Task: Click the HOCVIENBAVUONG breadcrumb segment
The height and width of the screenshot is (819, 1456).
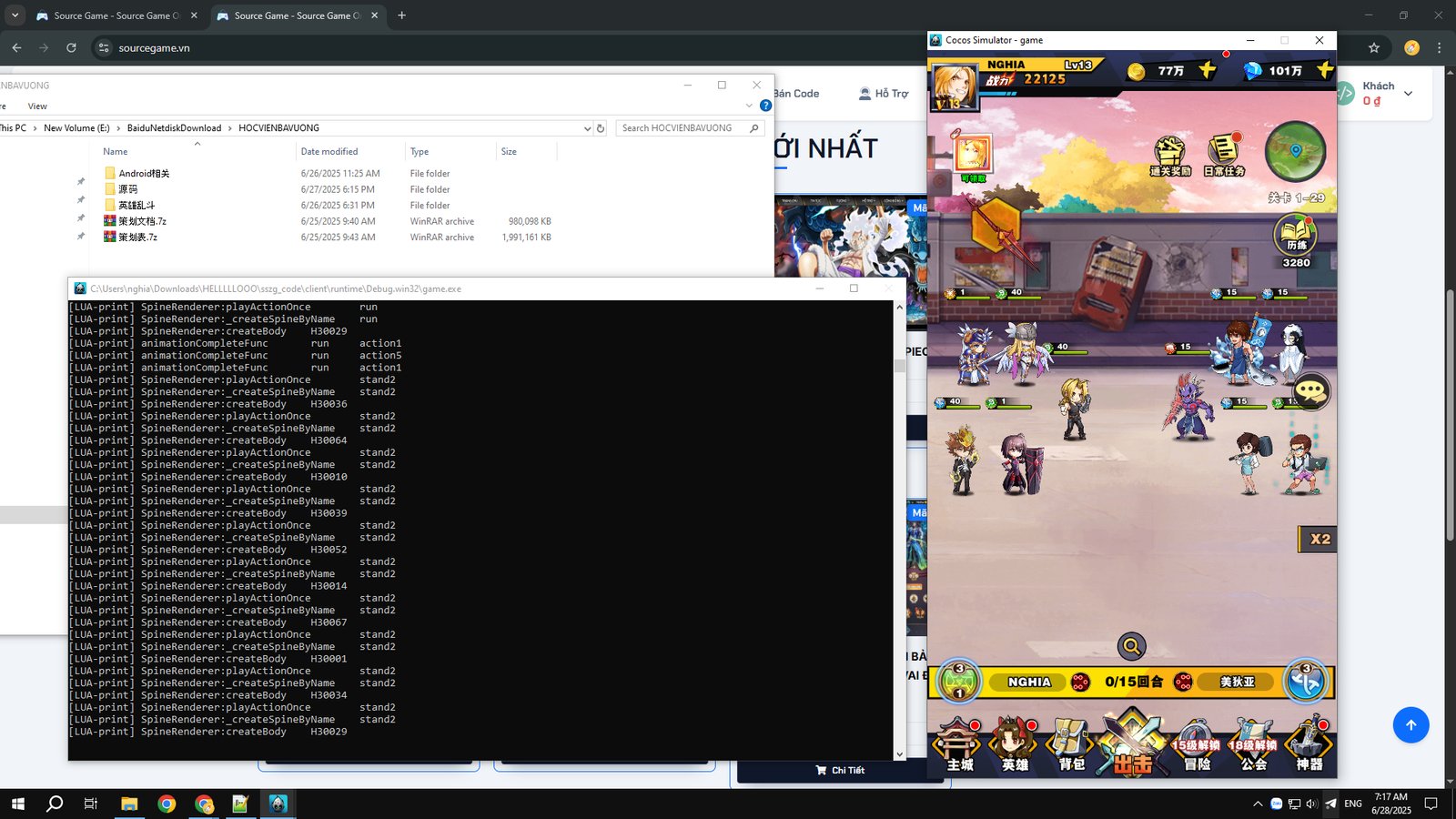Action: pyautogui.click(x=278, y=128)
